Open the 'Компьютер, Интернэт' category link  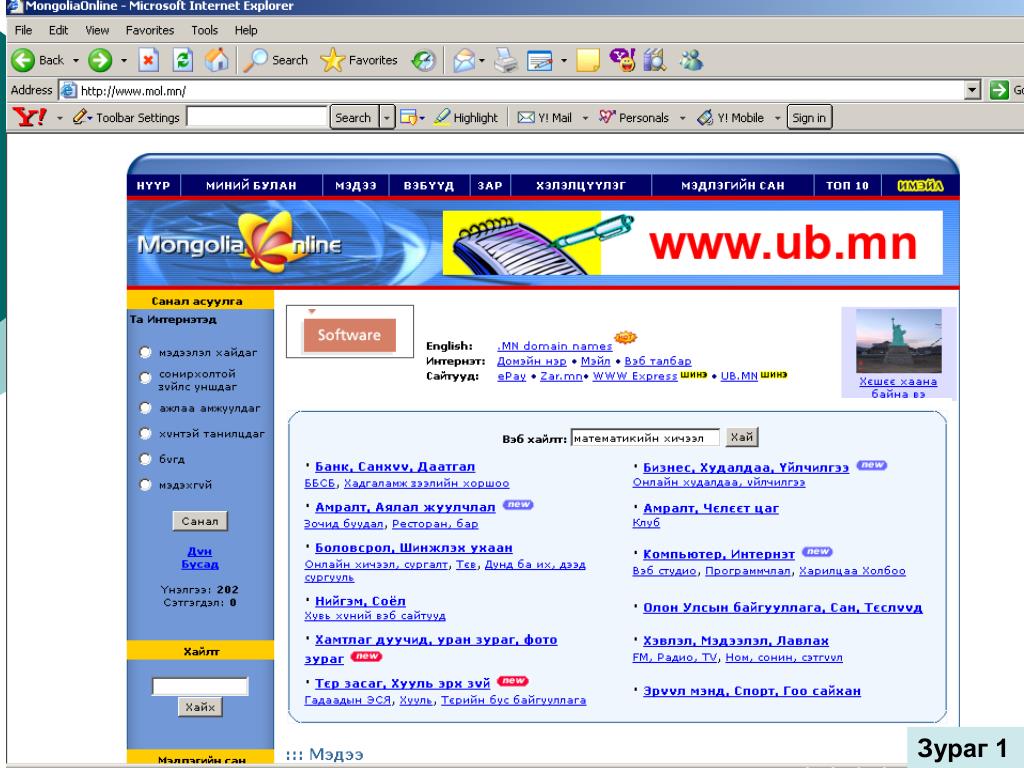pos(719,554)
